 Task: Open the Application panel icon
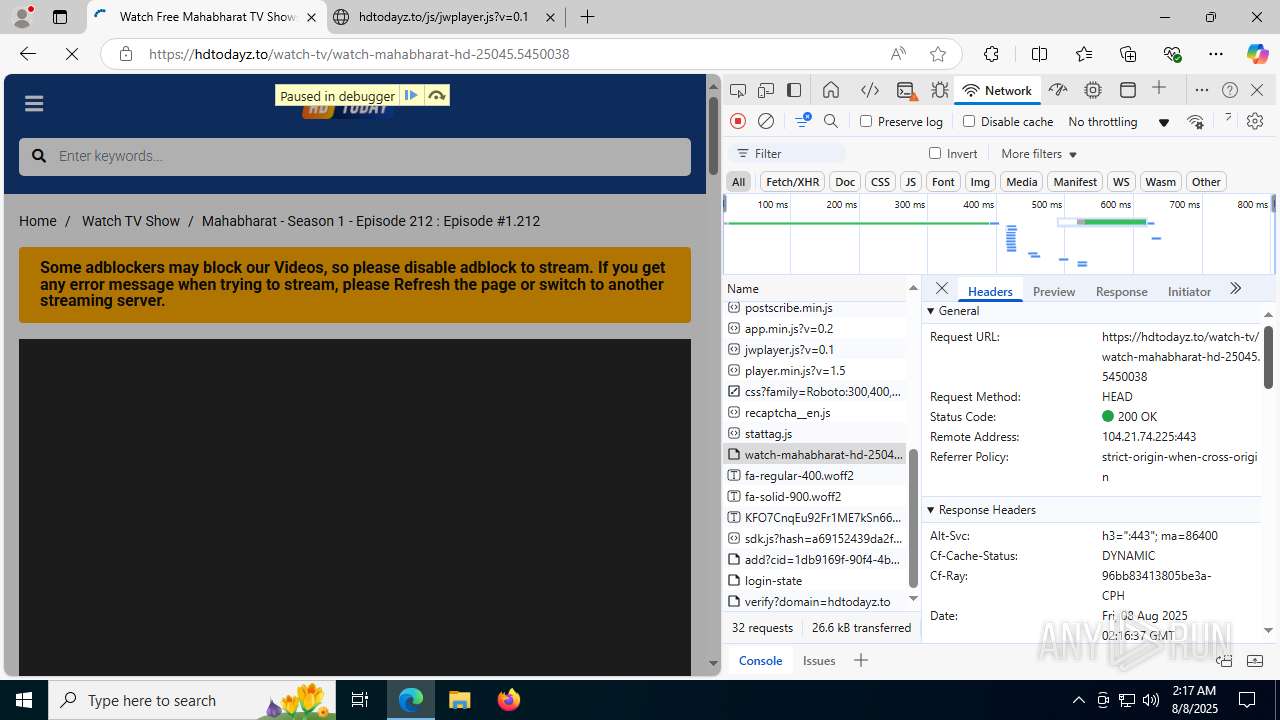point(1128,90)
